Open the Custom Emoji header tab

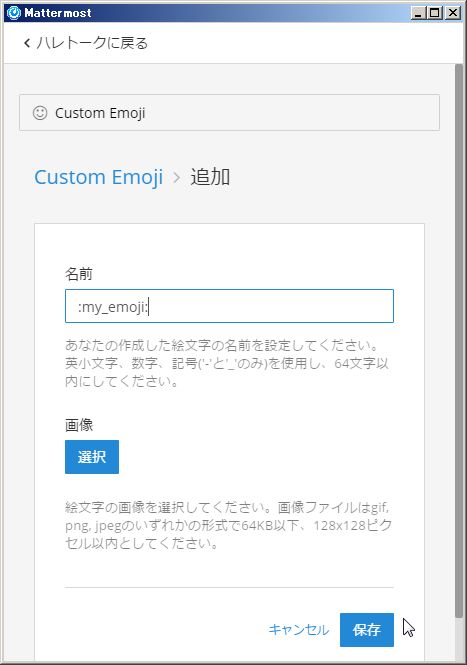point(229,112)
